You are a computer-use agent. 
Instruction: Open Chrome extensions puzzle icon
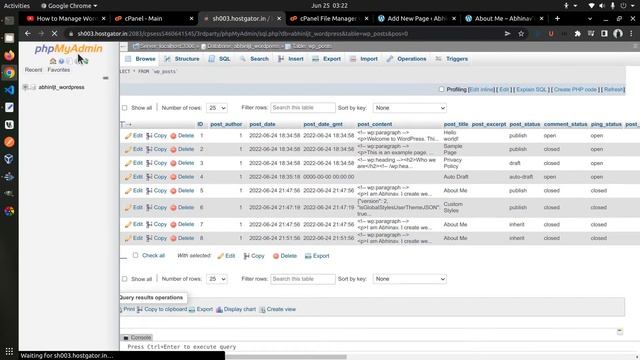(x=578, y=34)
